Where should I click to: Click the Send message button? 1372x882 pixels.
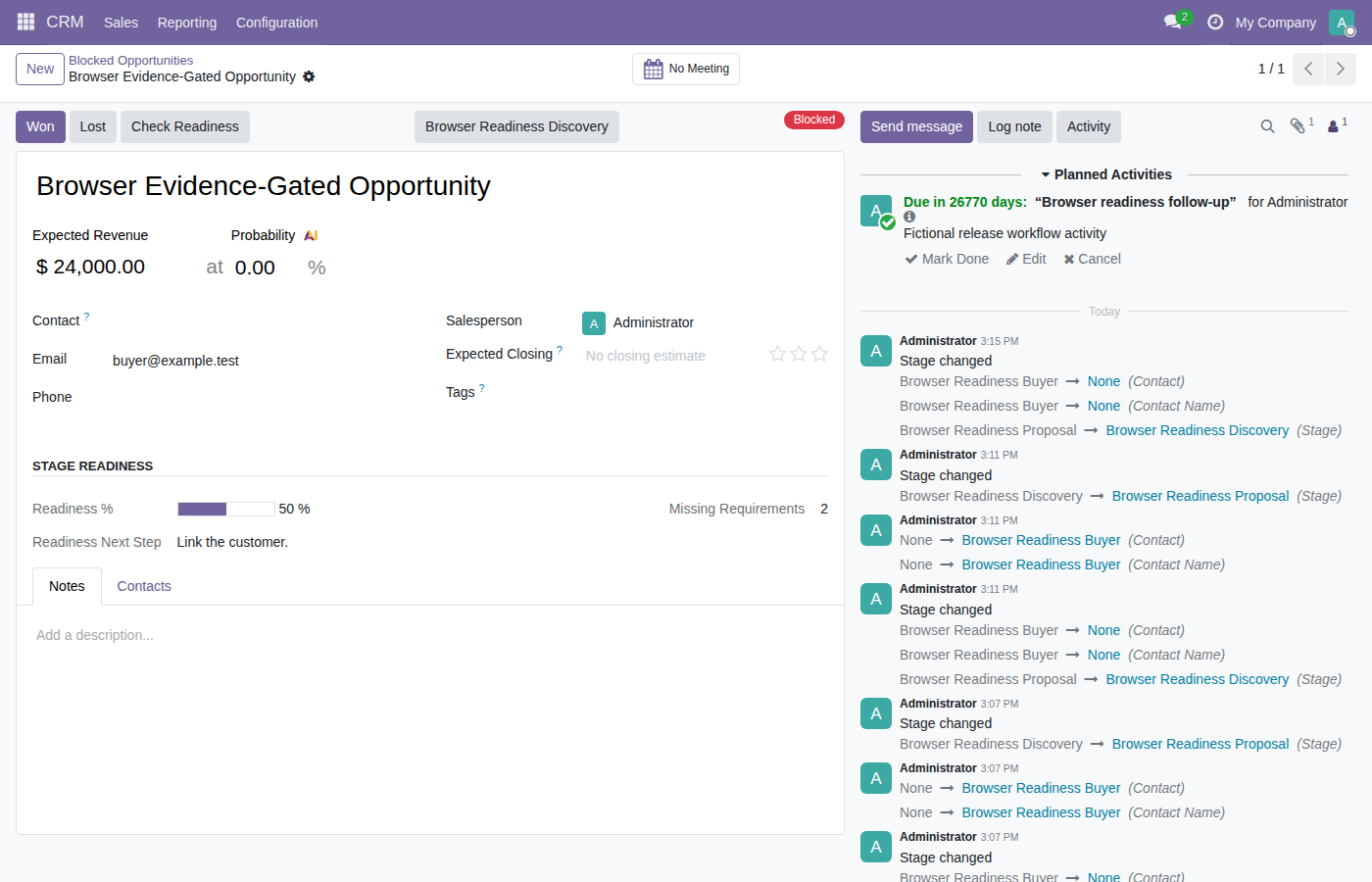[916, 126]
